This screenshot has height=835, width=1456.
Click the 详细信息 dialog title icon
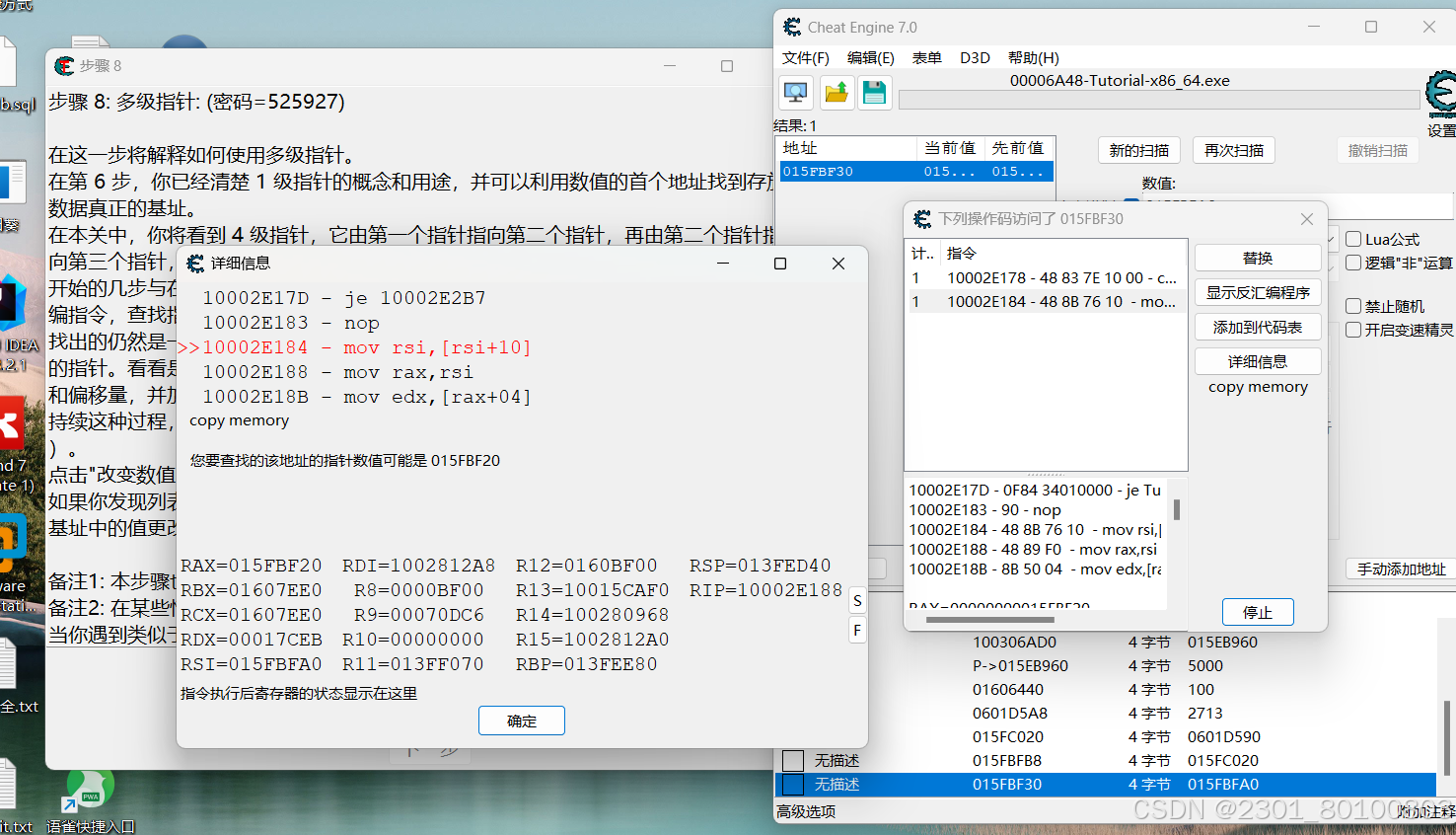195,264
